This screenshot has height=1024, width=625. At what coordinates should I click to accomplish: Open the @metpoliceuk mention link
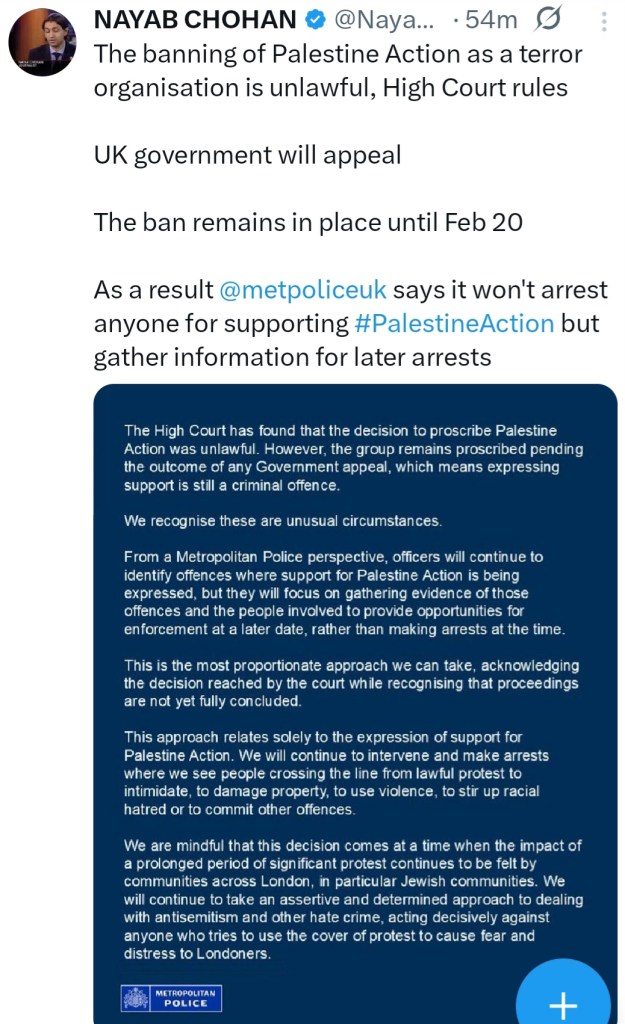(302, 291)
